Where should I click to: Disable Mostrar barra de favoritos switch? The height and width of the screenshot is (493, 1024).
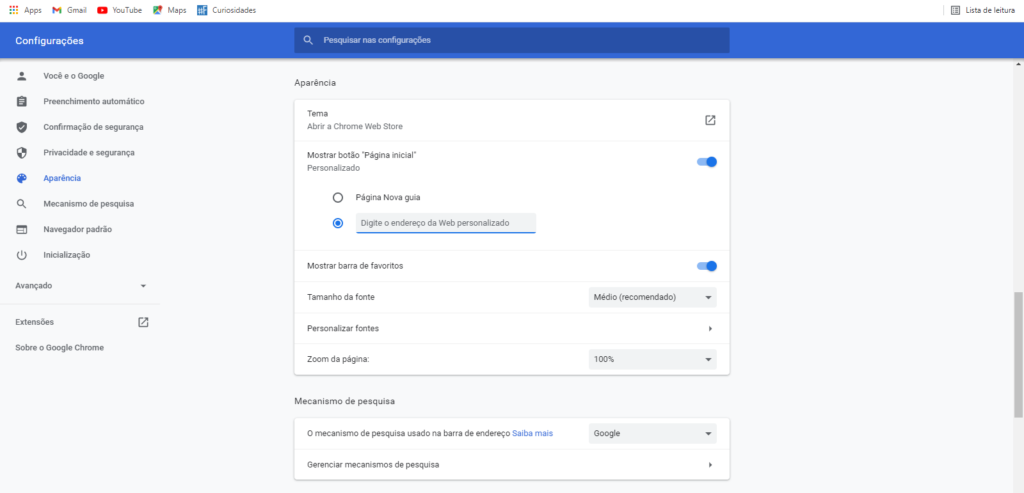(x=707, y=266)
